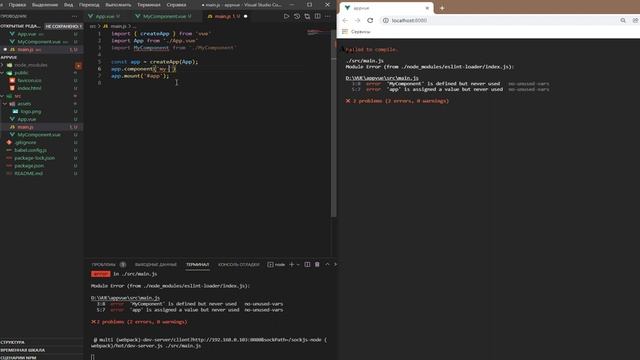Open the editor's more actions ellipsis

point(328,16)
